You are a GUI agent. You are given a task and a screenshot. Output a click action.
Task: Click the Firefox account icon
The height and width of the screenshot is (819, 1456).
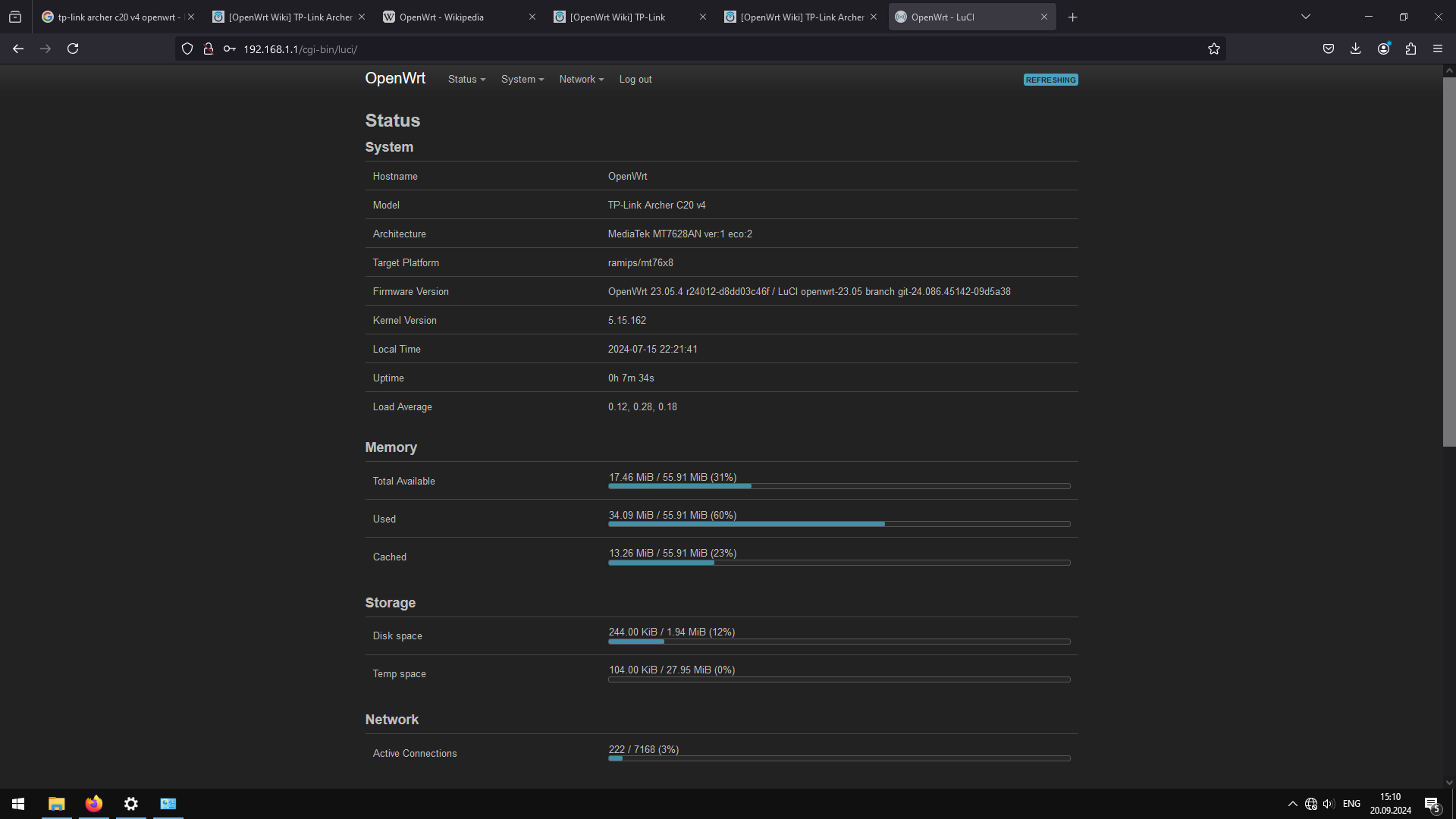pos(1383,49)
